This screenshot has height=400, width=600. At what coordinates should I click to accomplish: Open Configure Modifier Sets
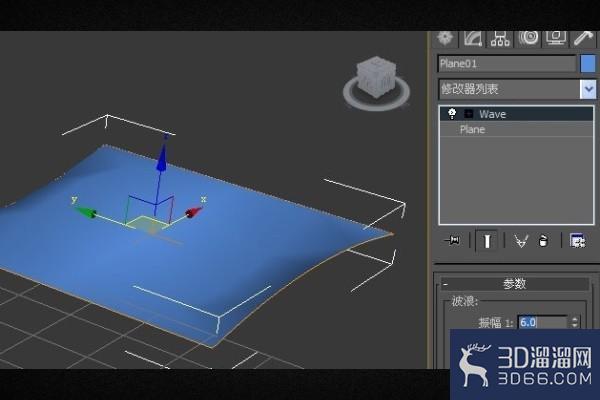577,241
